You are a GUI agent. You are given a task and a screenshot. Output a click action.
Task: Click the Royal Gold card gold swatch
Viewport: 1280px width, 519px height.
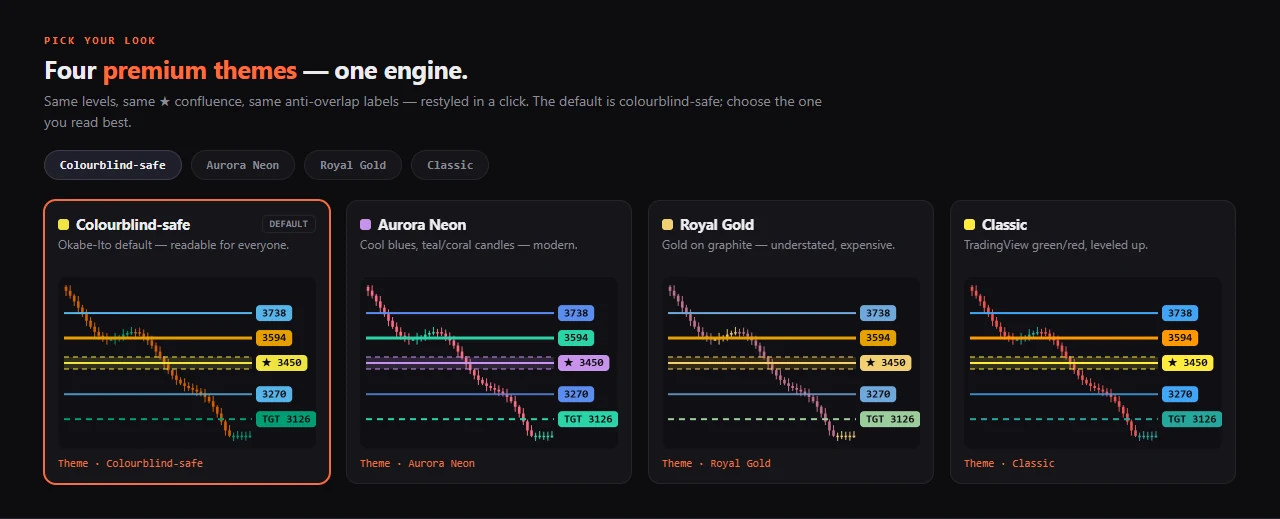coord(668,225)
